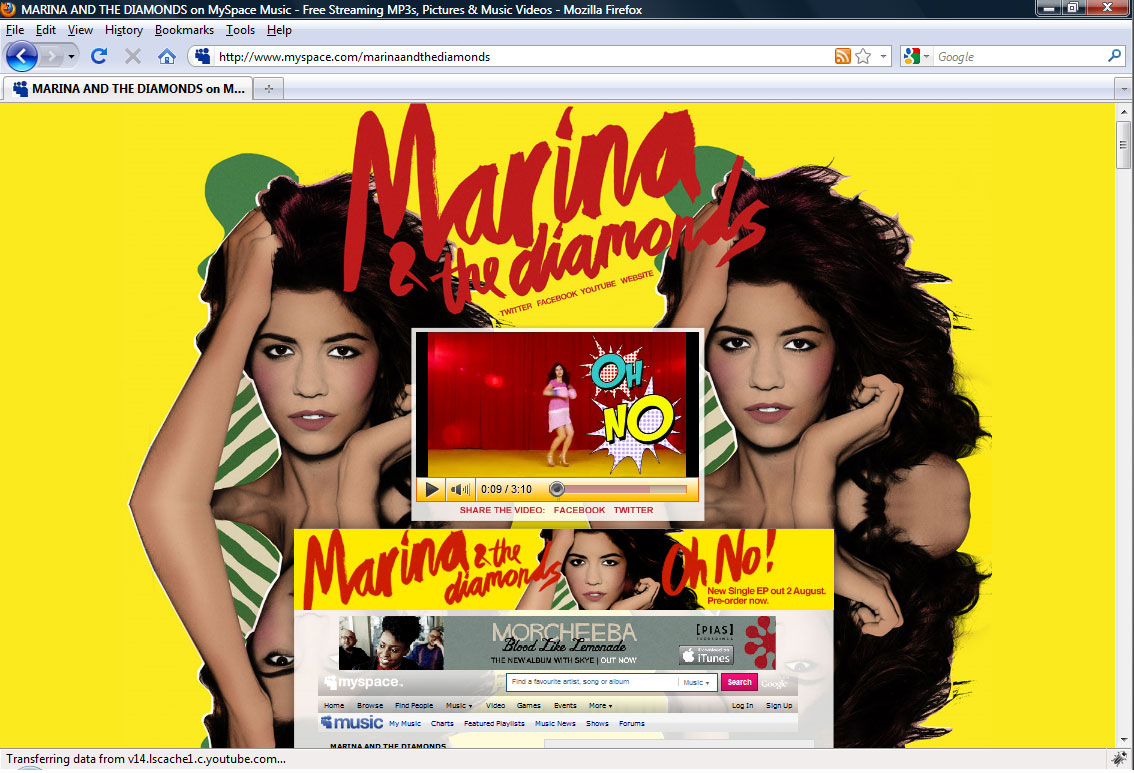Open the Video navigation link
This screenshot has height=773, width=1134.
click(495, 706)
